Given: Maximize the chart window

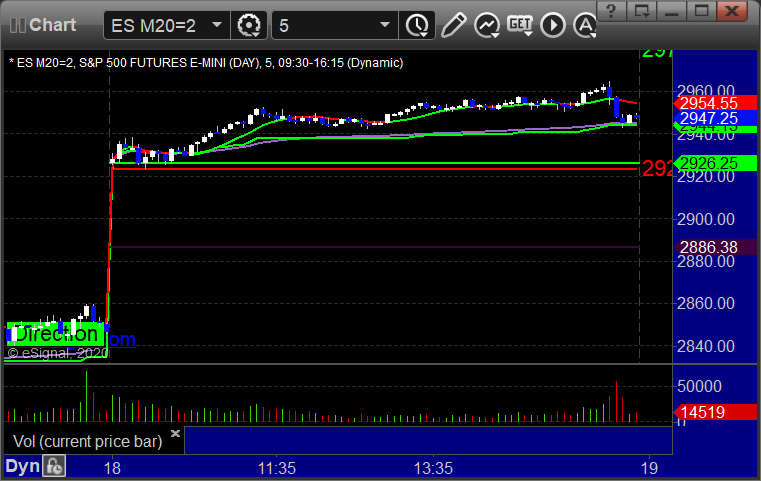Looking at the screenshot, I should point(701,11).
